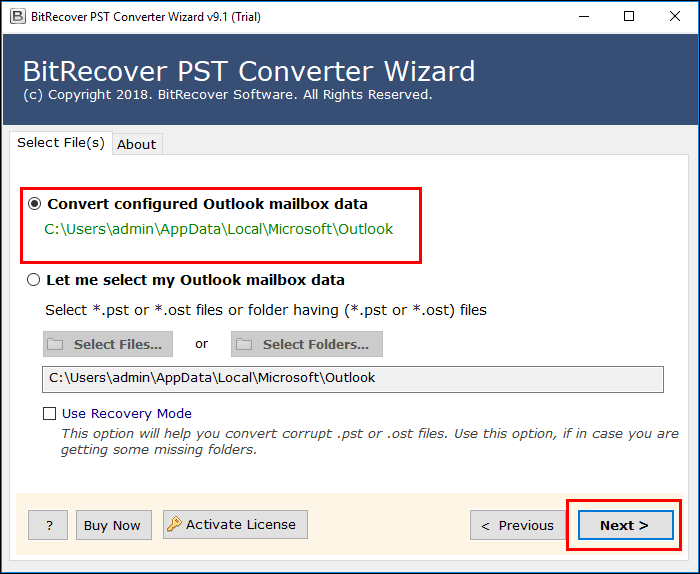This screenshot has height=574, width=700.
Task: Enable the Use Recovery Mode checkbox
Action: pos(49,414)
